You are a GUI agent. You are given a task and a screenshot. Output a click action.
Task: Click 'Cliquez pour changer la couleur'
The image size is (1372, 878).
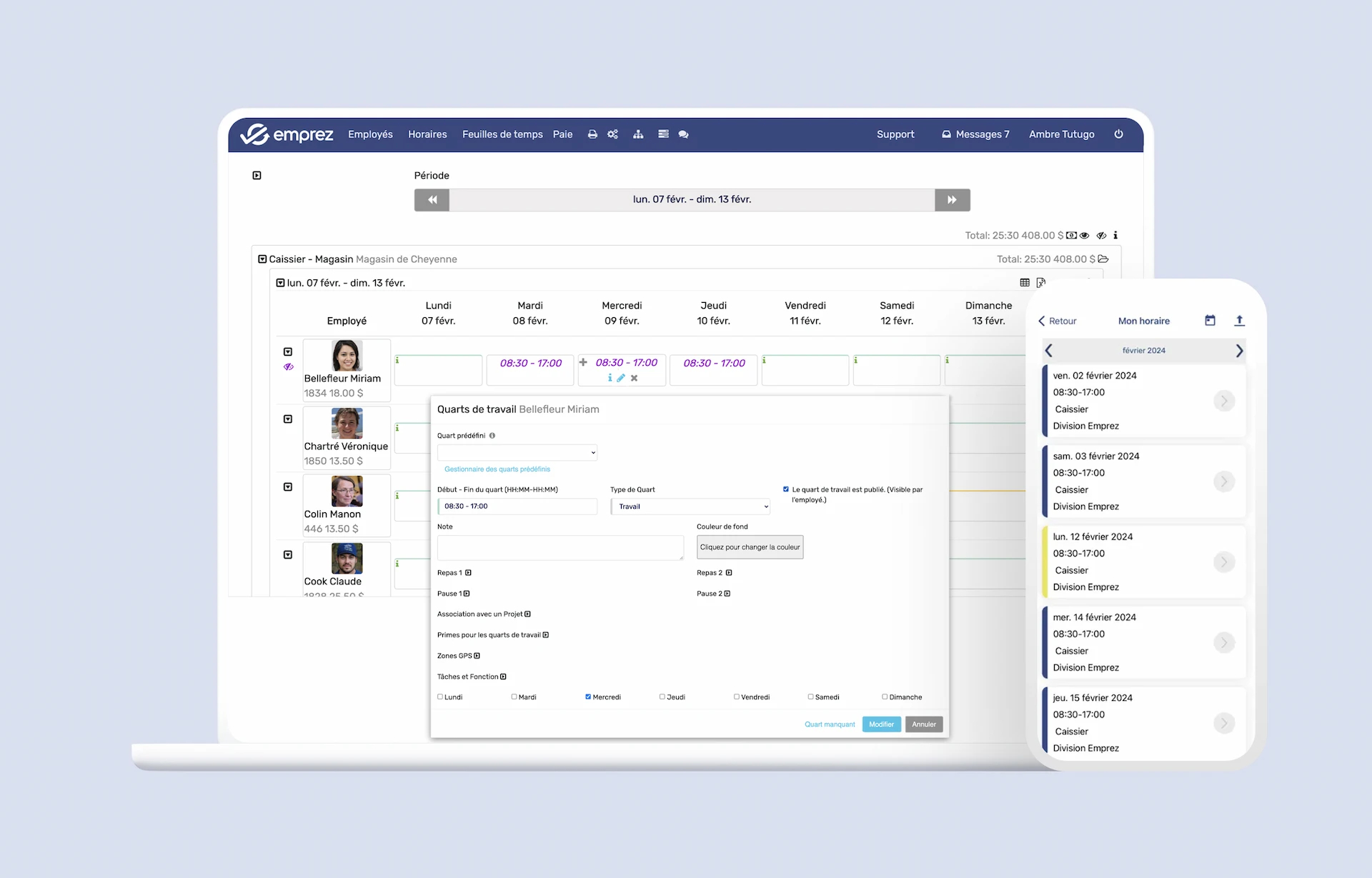click(750, 547)
